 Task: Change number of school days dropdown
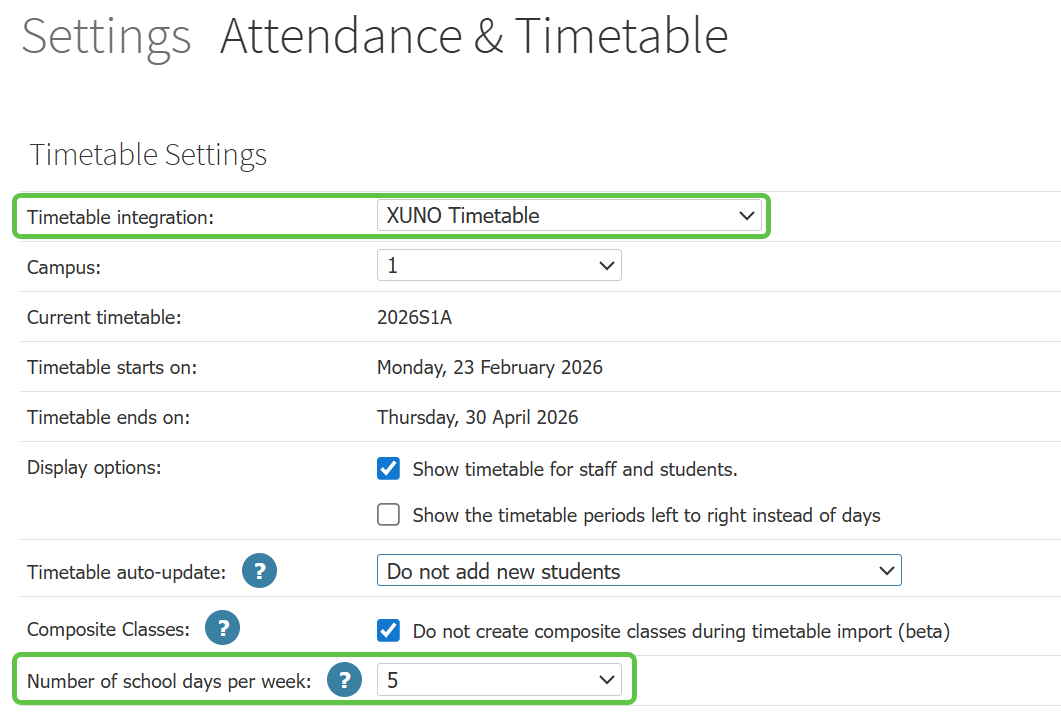tap(498, 681)
